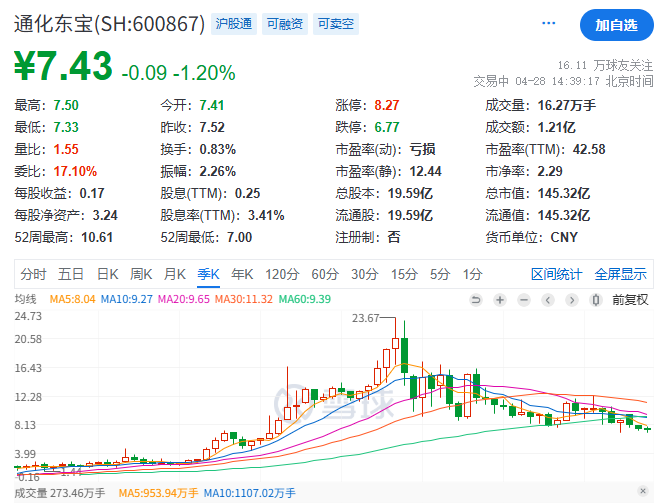Switch to the 年K tab

(x=242, y=274)
